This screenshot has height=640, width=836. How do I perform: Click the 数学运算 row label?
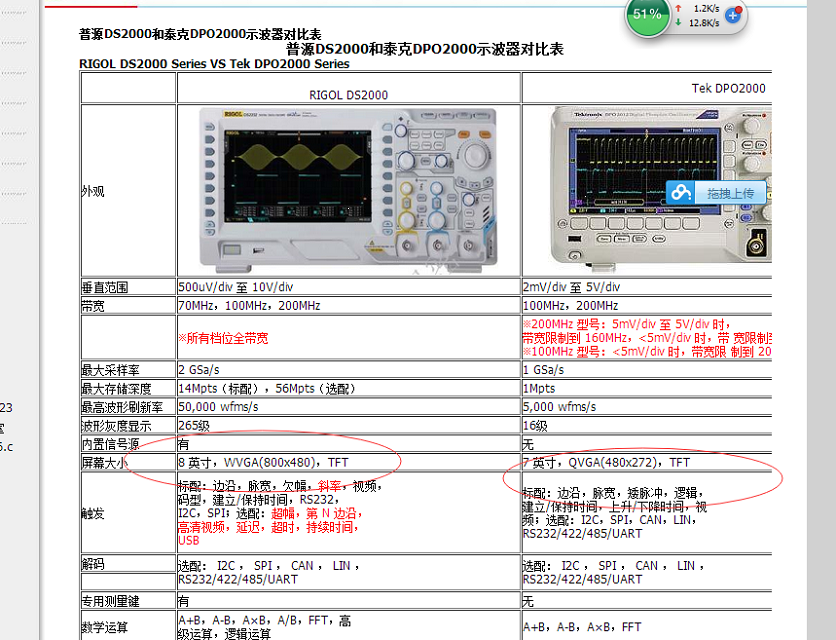click(x=104, y=628)
